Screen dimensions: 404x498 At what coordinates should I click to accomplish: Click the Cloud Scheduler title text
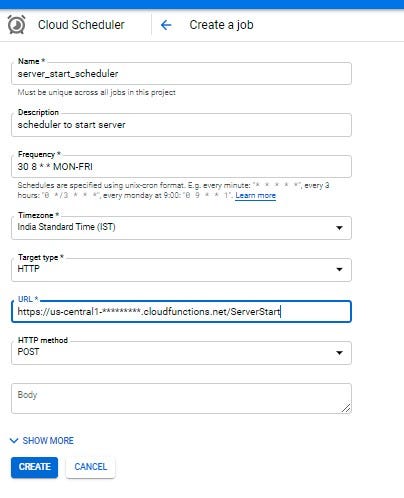click(81, 25)
